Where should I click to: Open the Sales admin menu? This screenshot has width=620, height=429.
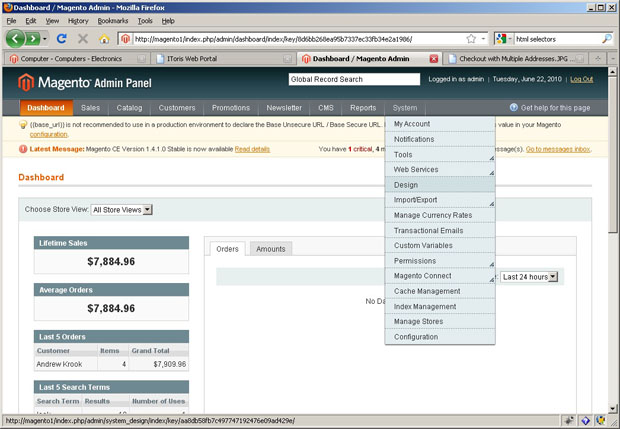click(91, 108)
